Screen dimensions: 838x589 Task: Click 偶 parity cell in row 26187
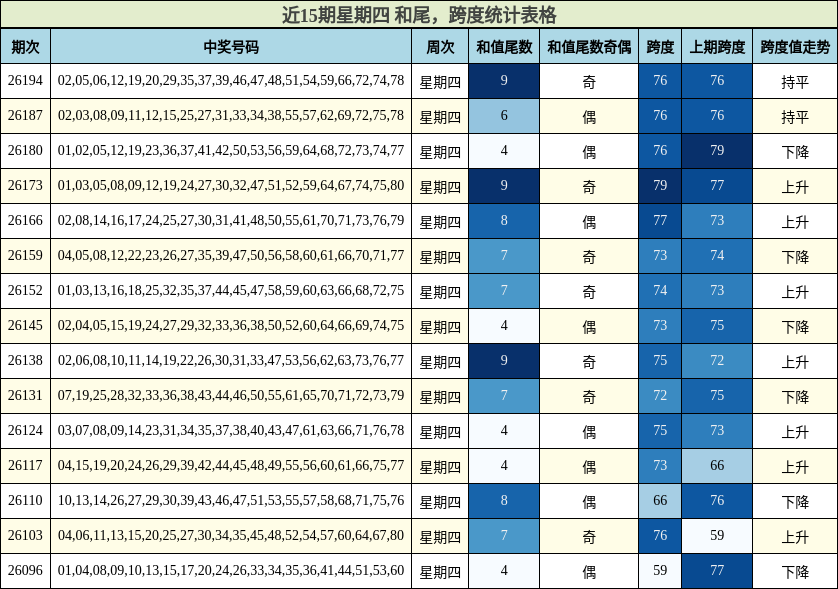pos(589,116)
